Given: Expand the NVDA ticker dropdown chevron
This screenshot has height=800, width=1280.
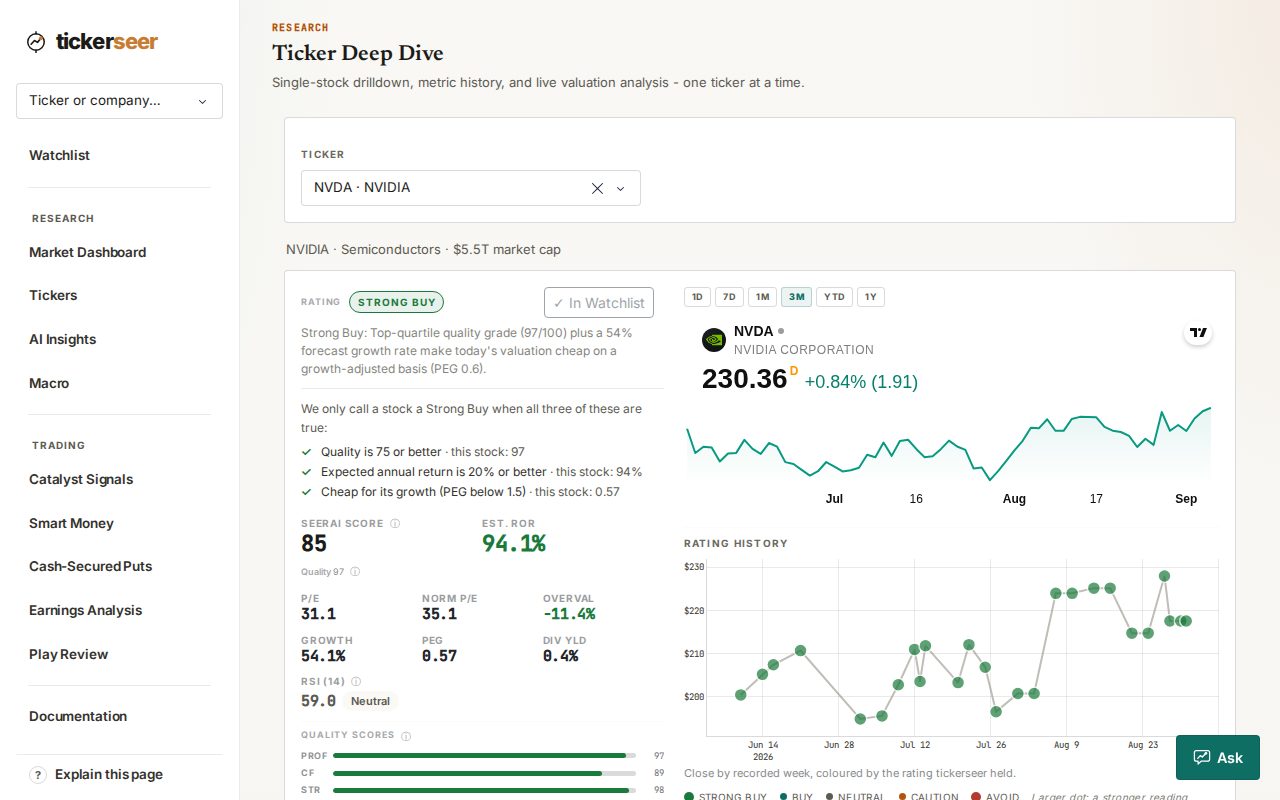Looking at the screenshot, I should [620, 188].
